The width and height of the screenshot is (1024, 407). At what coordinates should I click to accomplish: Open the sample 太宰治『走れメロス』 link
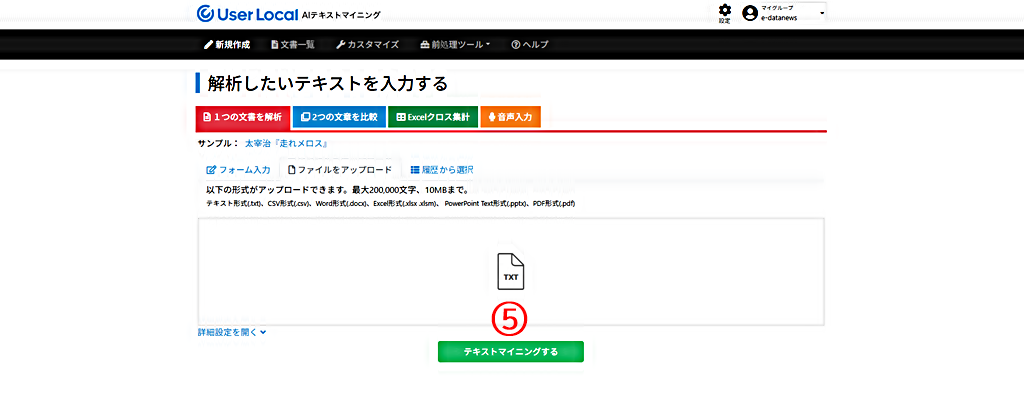(285, 143)
